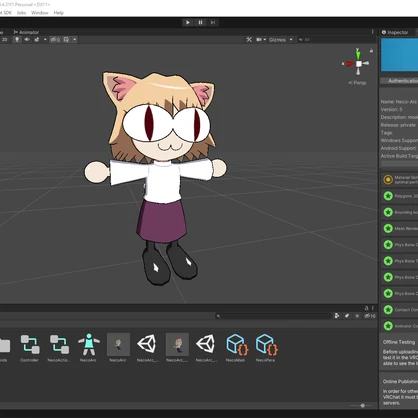Toggle the Project panel lock icon
418x418 pixels.
[x=367, y=308]
